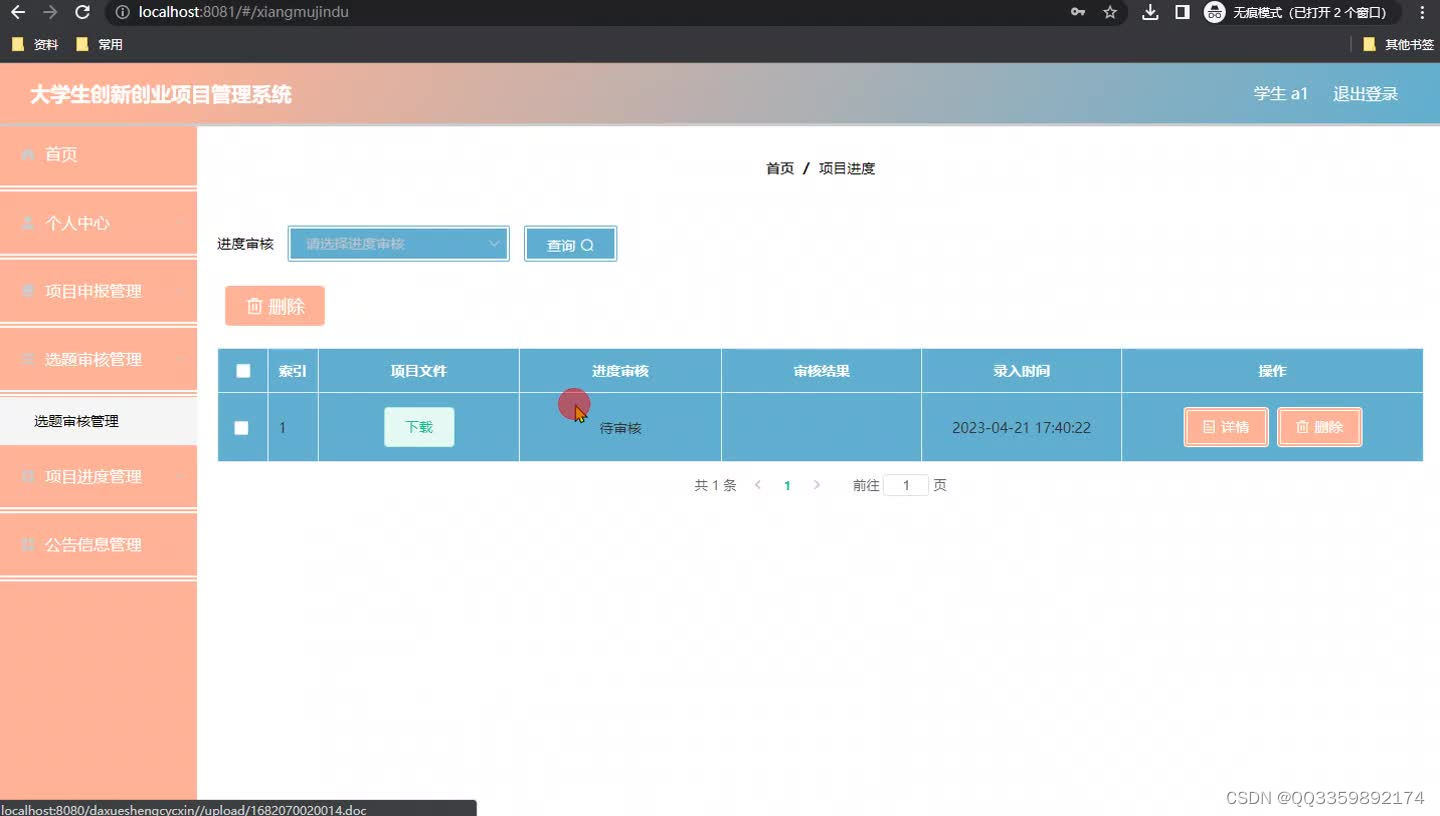Select the 选题审核管理 submenu item
1440x816 pixels.
98,421
